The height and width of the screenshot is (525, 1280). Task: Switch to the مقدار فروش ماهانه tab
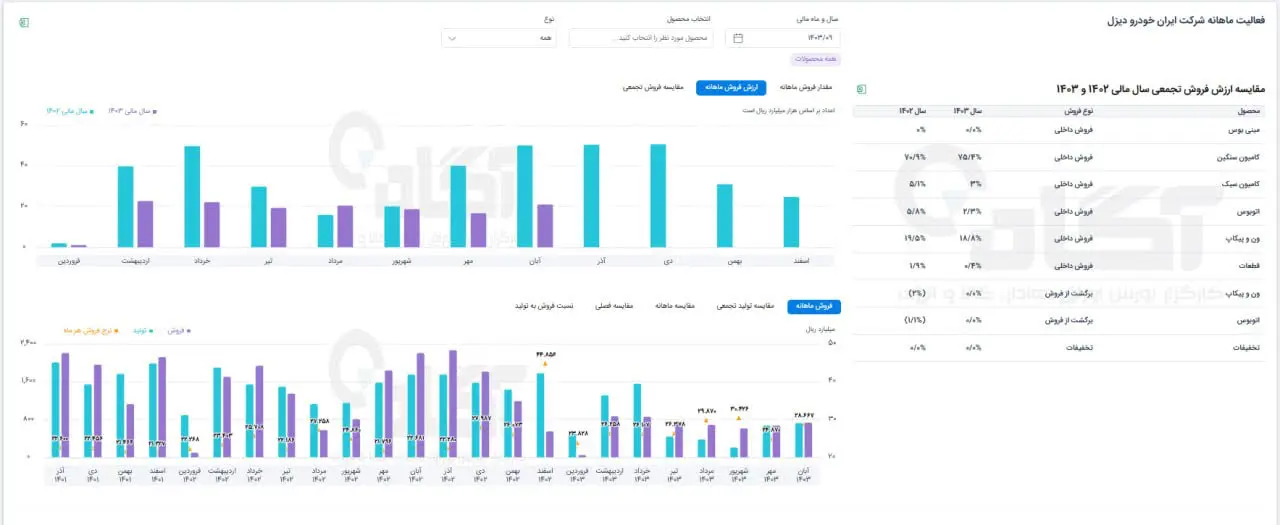tap(807, 88)
